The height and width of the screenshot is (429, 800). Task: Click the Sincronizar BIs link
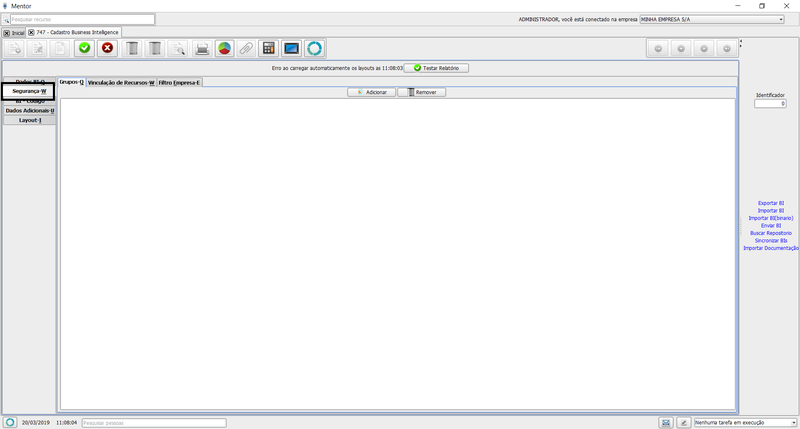click(771, 240)
